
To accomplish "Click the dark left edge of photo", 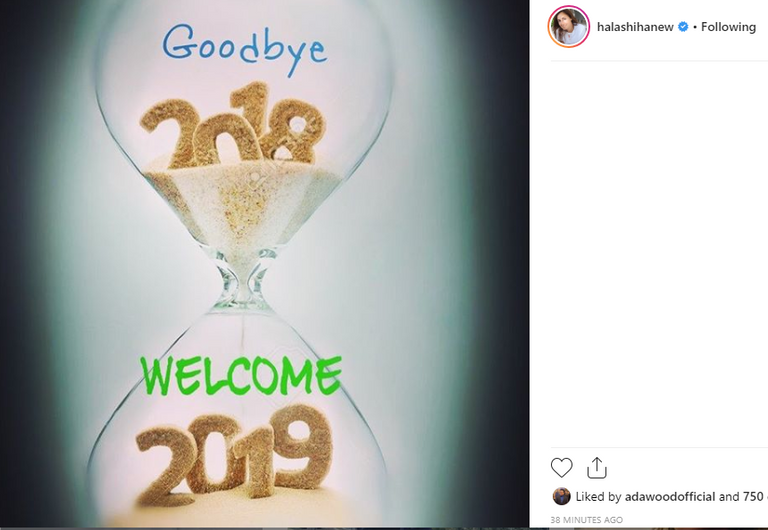I will [20, 265].
